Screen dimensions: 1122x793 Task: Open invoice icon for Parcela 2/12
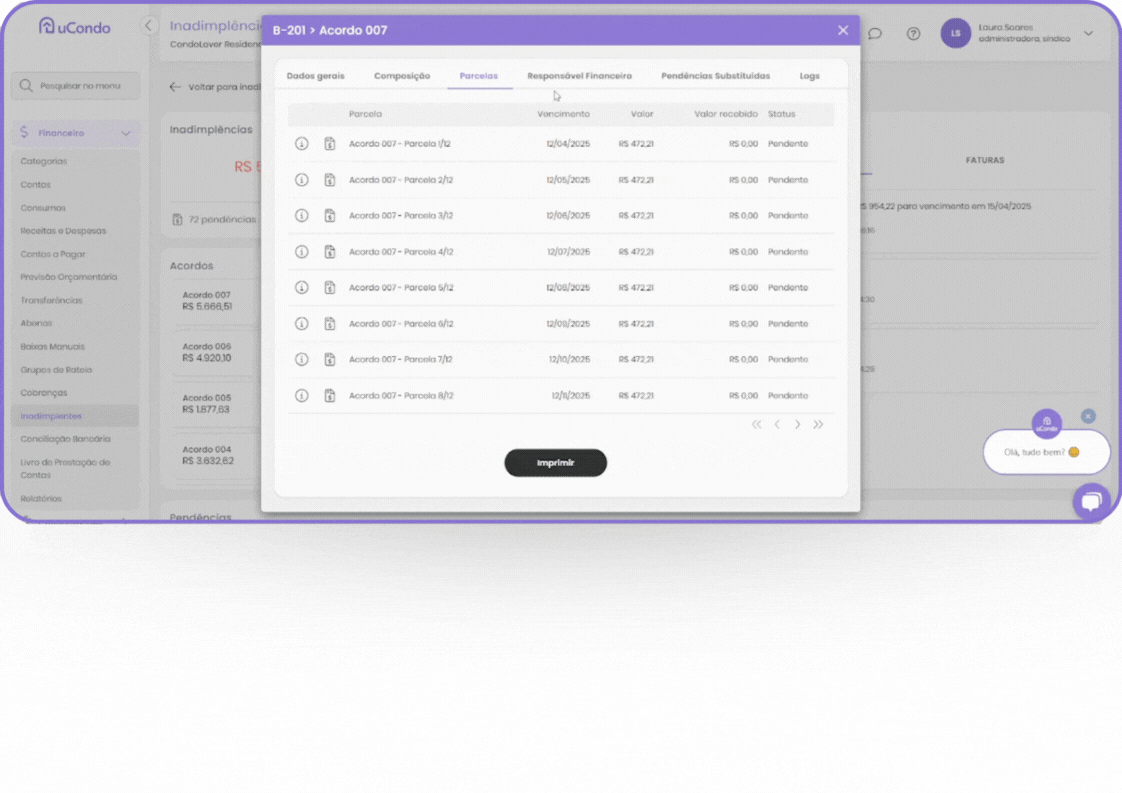(x=329, y=180)
